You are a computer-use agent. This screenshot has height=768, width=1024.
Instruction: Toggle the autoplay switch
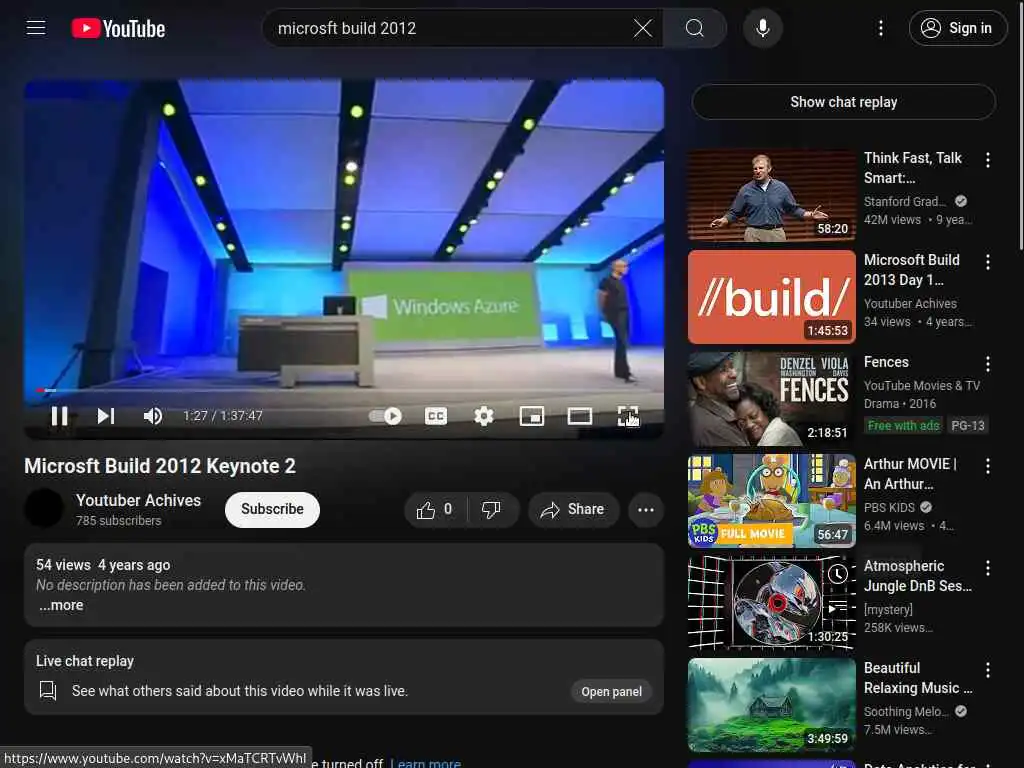[x=385, y=416]
